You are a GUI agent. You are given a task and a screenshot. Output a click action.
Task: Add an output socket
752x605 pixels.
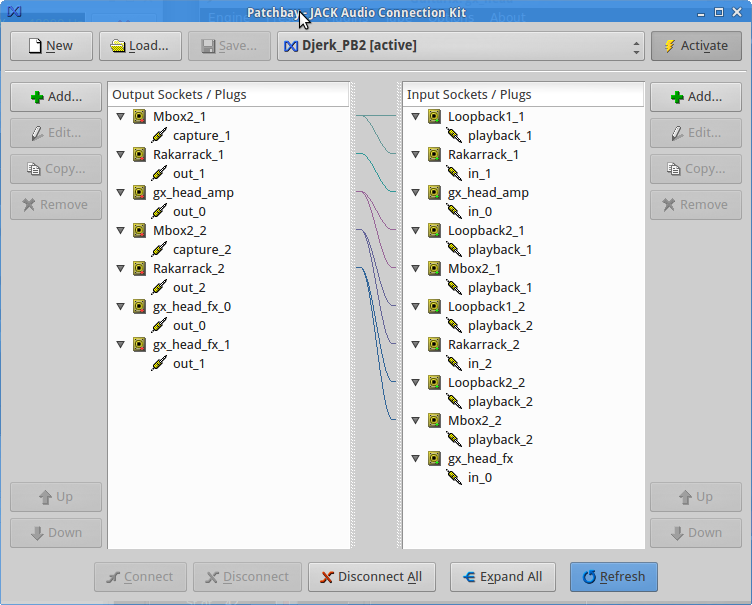[56, 97]
